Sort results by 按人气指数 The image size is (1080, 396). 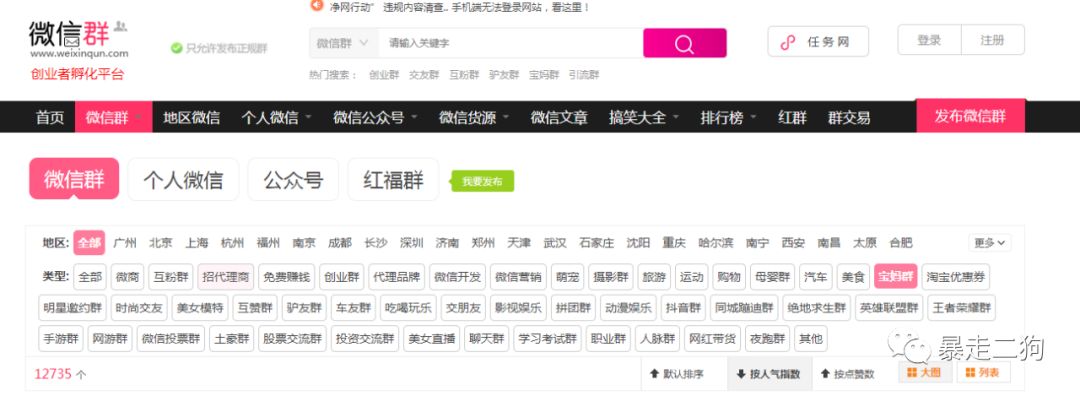769,374
